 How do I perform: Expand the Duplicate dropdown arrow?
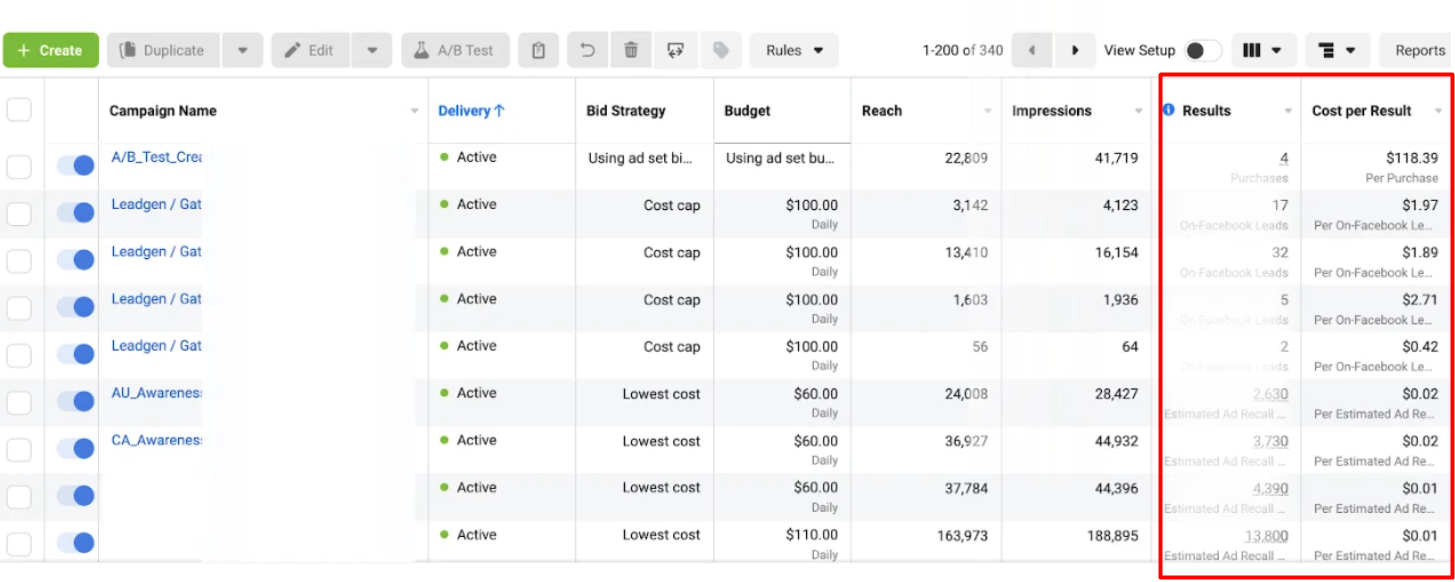[x=242, y=50]
